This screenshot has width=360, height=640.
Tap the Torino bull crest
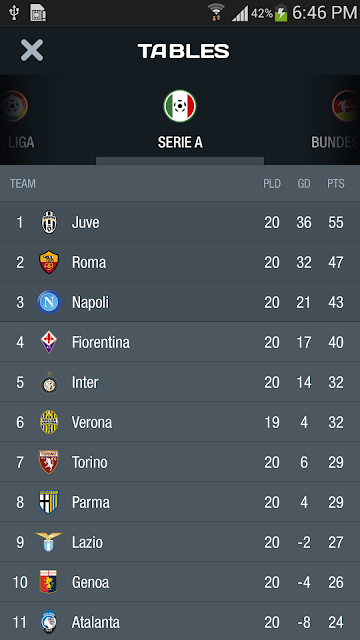(49, 462)
